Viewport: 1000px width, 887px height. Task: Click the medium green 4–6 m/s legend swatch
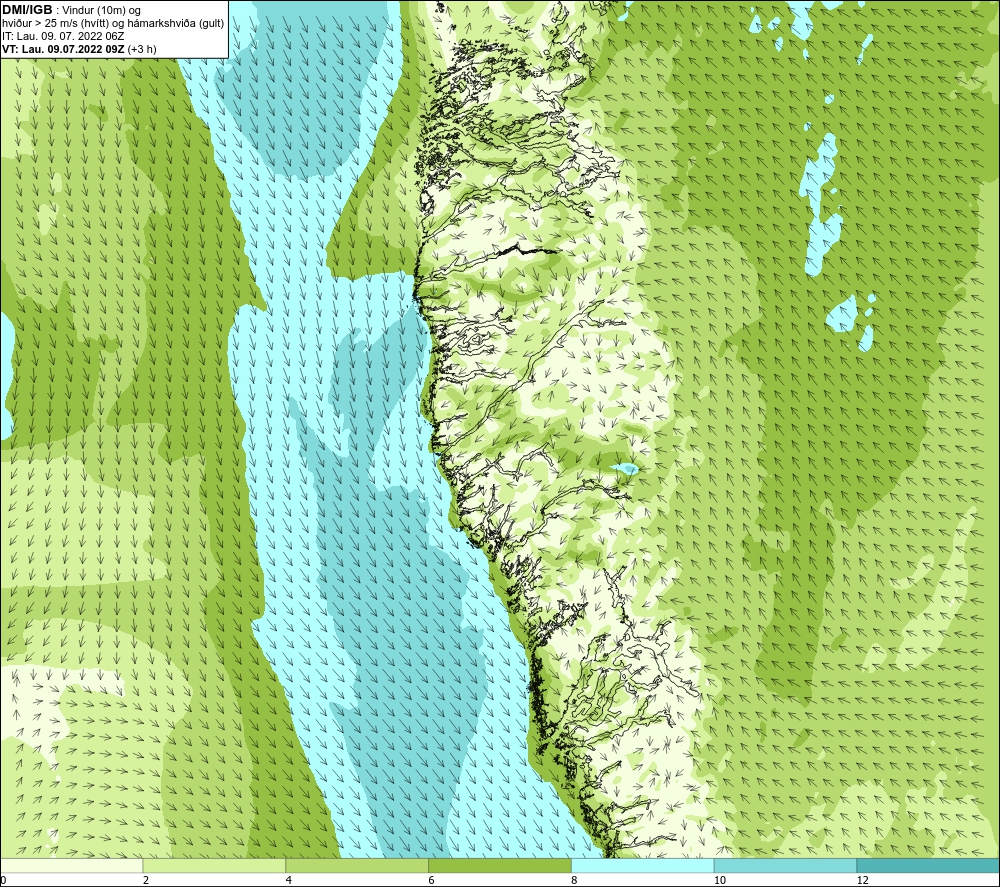[357, 865]
